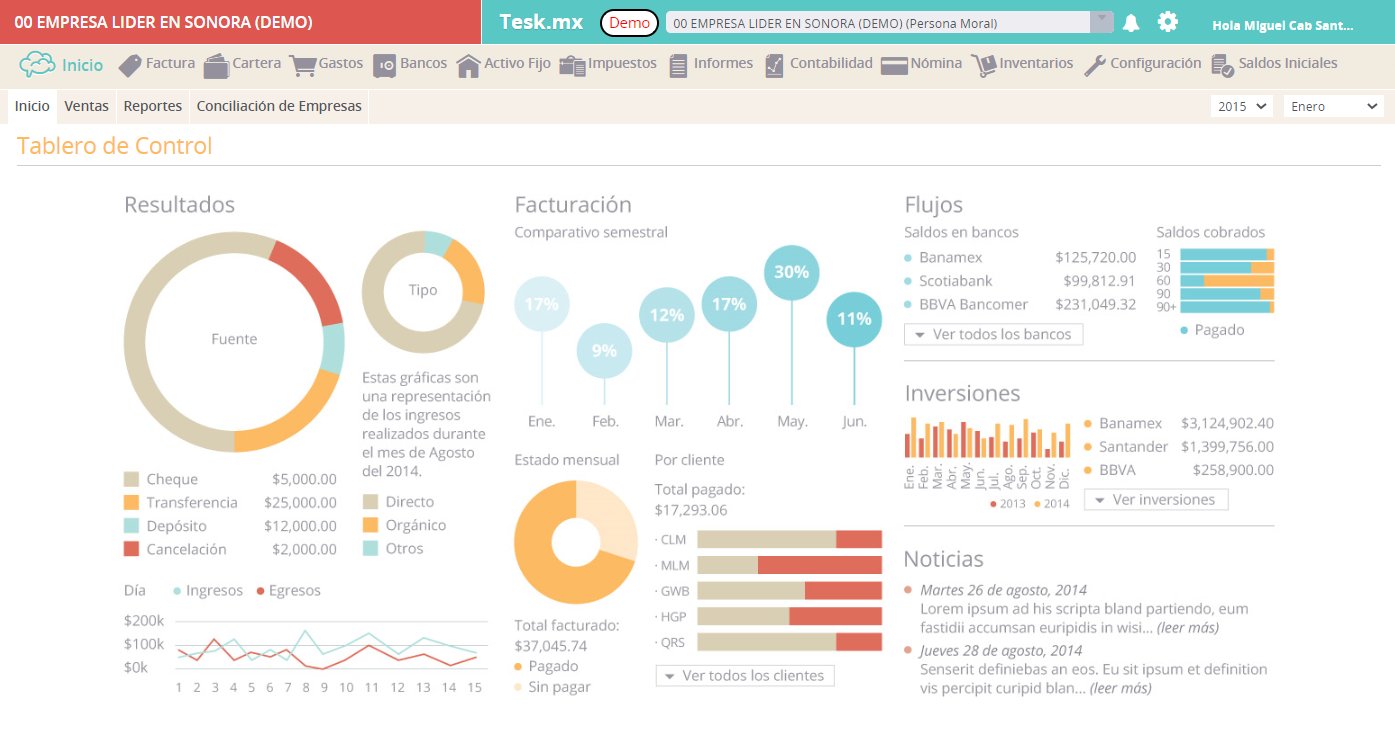Screen dimensions: 1395x731
Task: Toggle the 2013 investments legend
Action: tap(1007, 503)
